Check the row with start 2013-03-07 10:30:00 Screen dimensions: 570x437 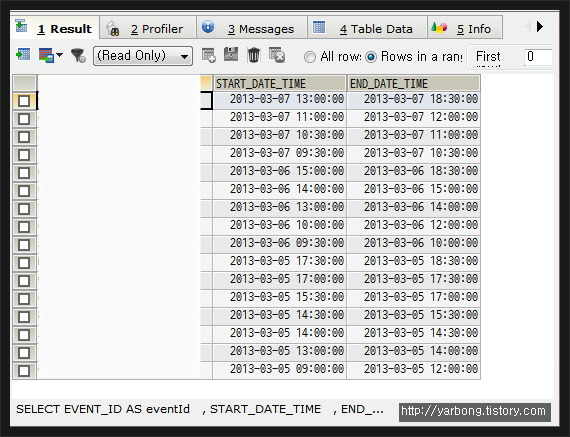[24, 137]
